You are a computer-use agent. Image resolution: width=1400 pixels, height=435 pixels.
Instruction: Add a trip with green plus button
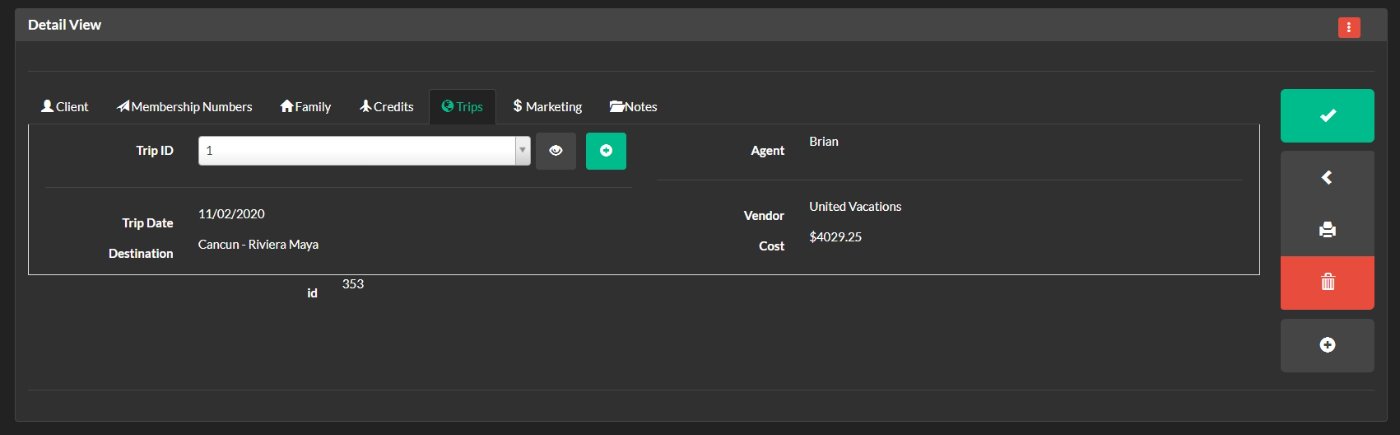pyautogui.click(x=606, y=151)
